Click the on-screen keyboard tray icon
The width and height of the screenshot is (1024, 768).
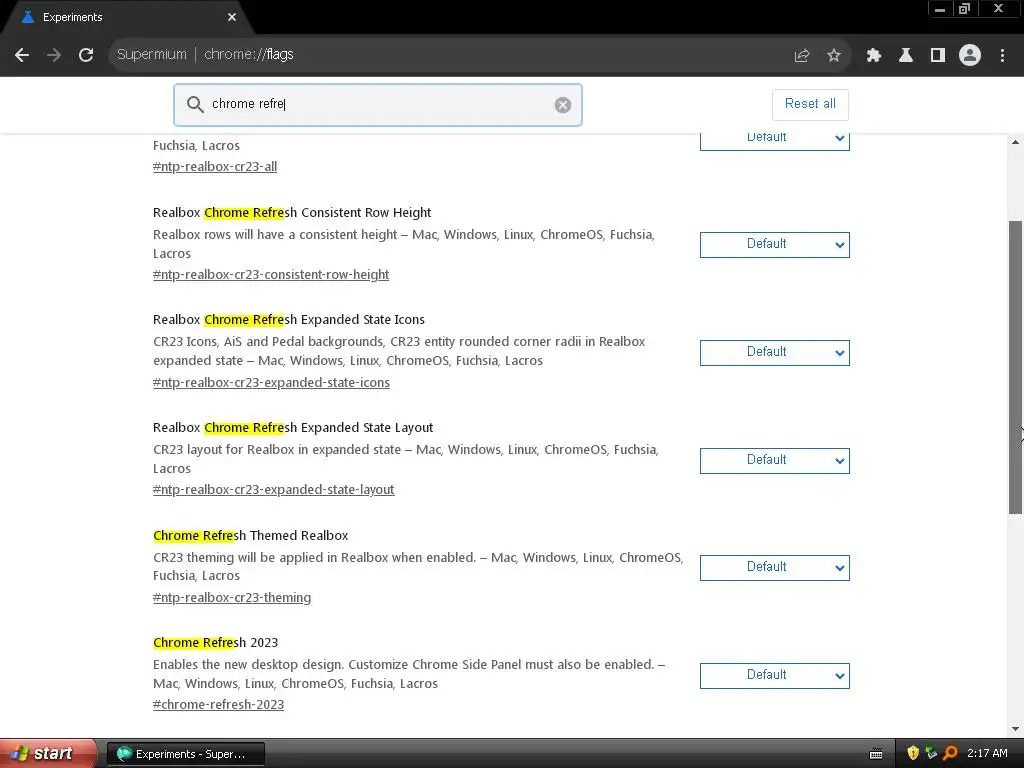(876, 754)
